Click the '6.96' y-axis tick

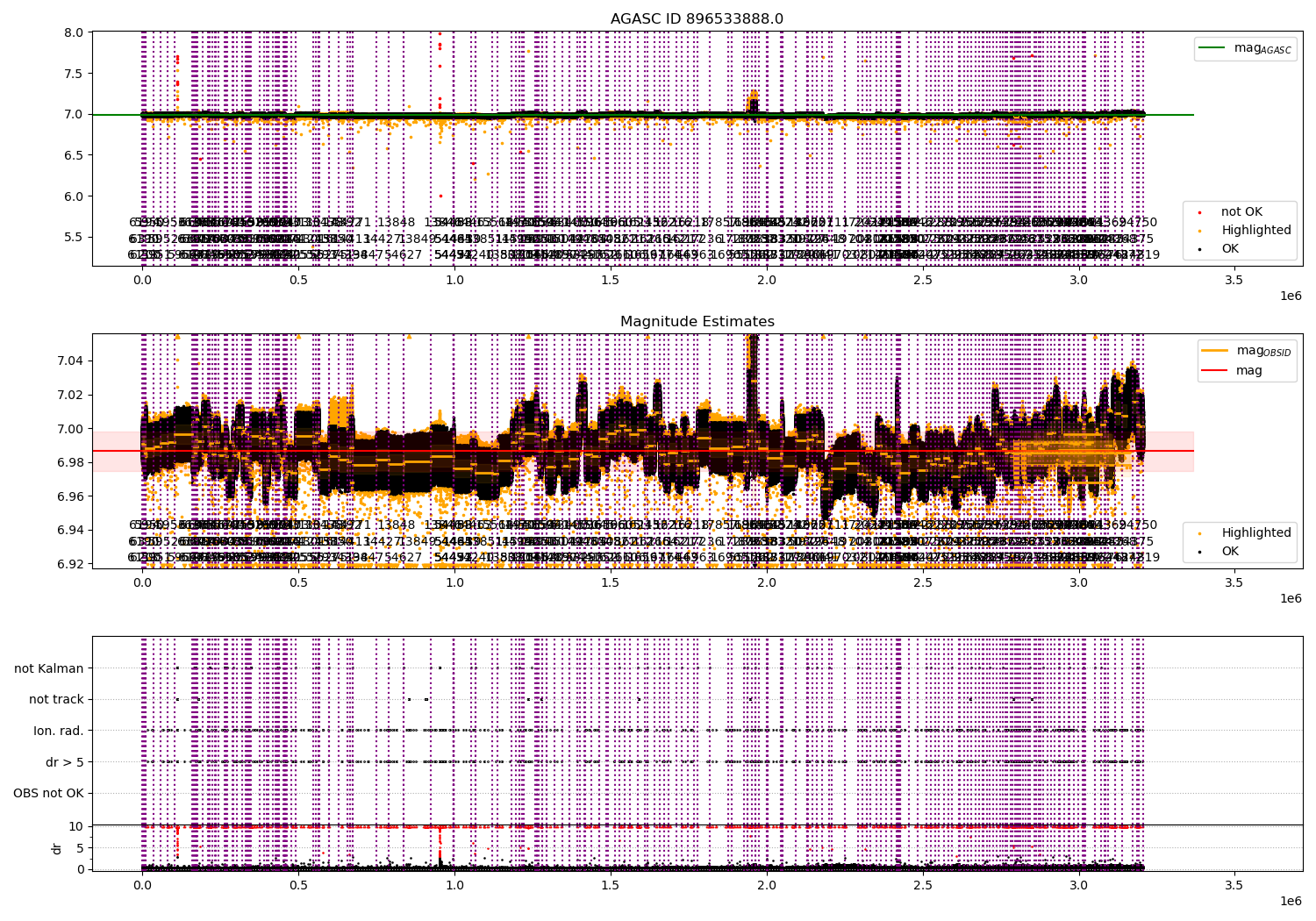pyautogui.click(x=71, y=496)
